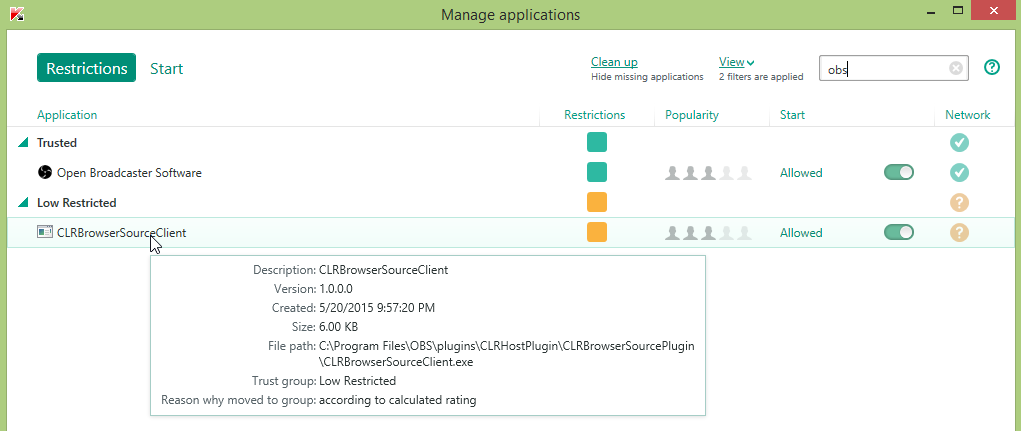Click CLRBrowserSourceClient application icon
1021x431 pixels.
44,232
